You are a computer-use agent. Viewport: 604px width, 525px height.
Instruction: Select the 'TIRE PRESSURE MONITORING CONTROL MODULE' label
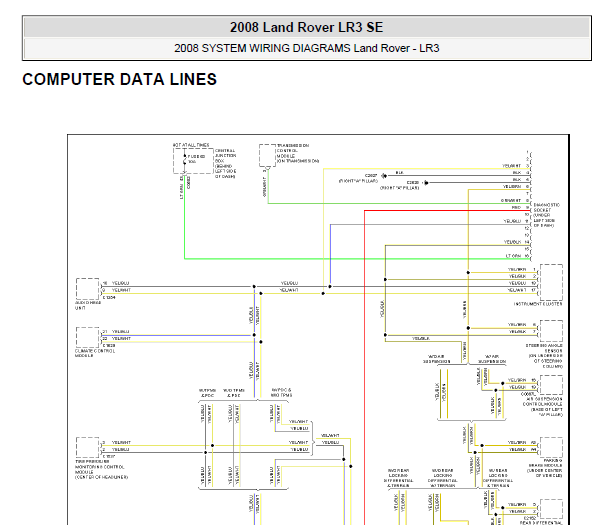[101, 469]
